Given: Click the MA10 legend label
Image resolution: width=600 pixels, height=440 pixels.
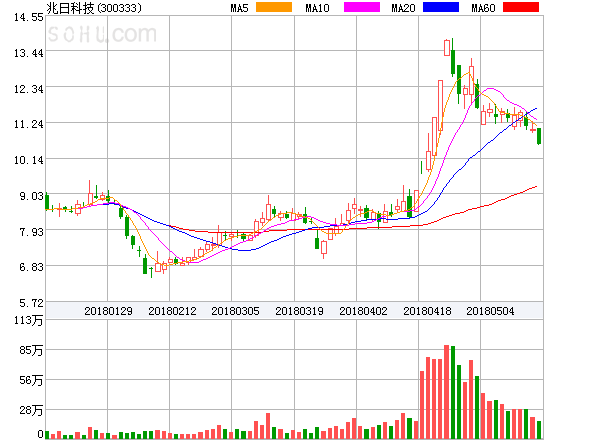Looking at the screenshot, I should (317, 8).
